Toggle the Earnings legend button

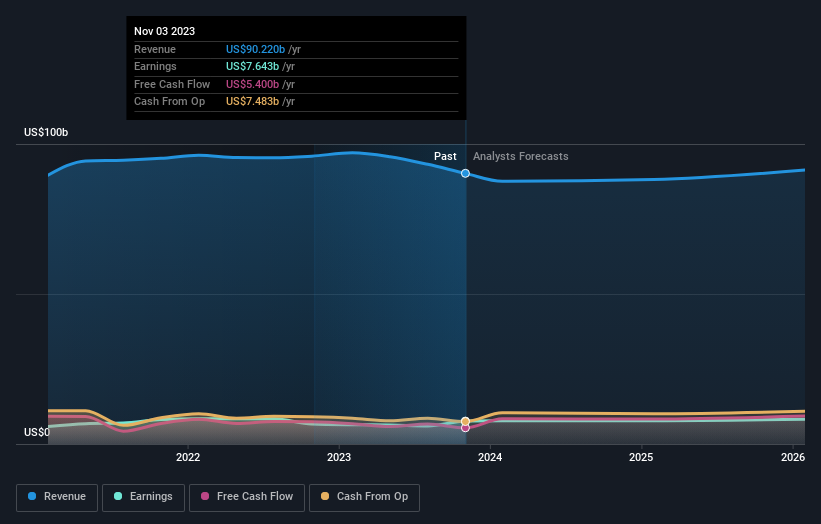coord(143,497)
